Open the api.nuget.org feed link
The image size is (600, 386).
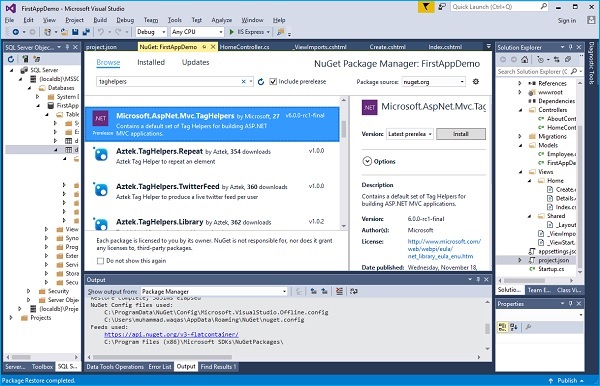[x=171, y=334]
